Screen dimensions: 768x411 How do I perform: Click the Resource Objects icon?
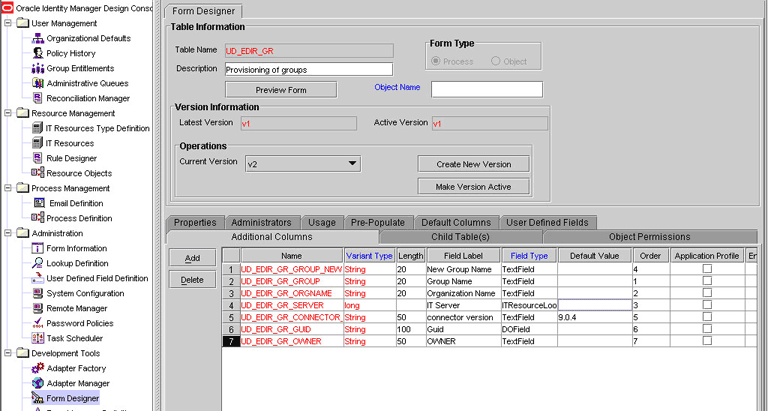click(38, 173)
